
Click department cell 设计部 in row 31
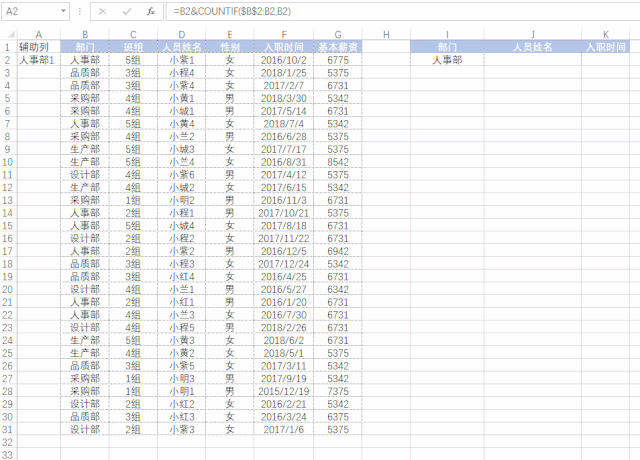pyautogui.click(x=85, y=429)
